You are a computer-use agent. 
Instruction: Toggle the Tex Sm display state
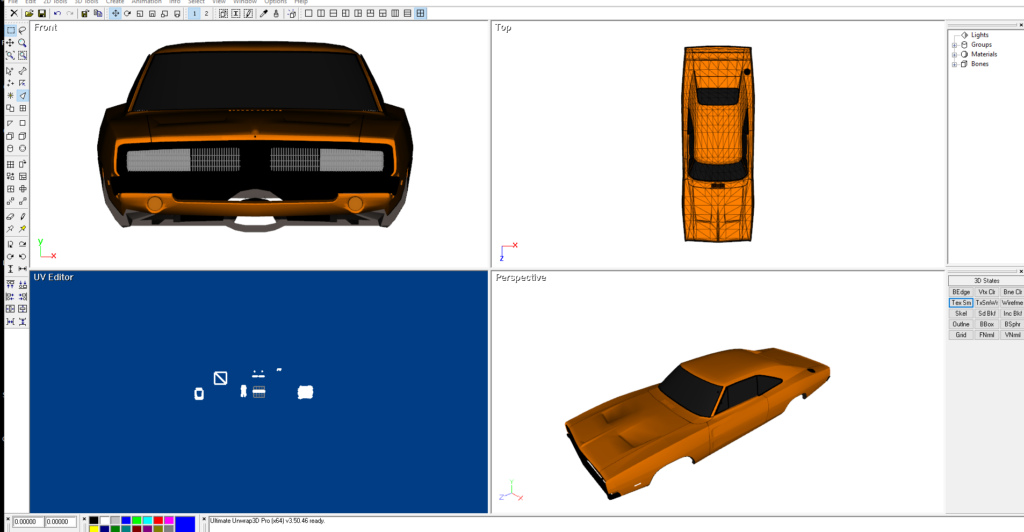click(x=960, y=302)
